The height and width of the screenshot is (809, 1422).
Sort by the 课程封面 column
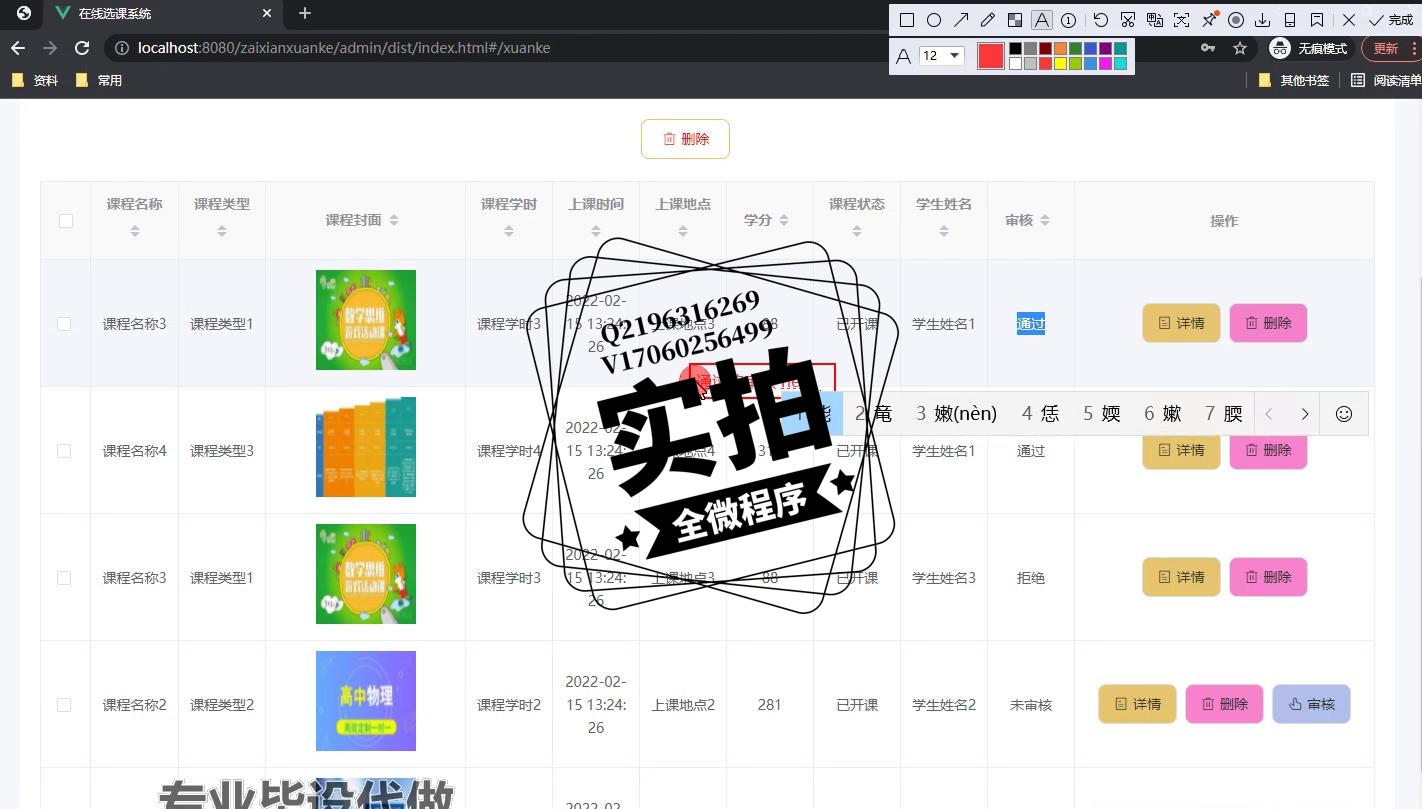[x=394, y=220]
